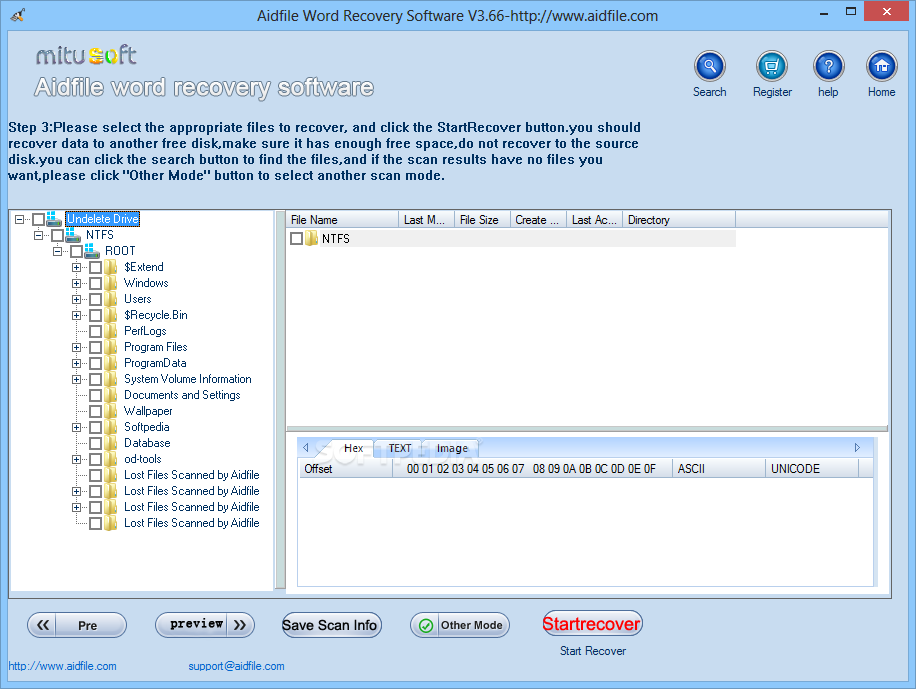Click the Search magnifier icon
This screenshot has width=916, height=689.
pyautogui.click(x=709, y=66)
